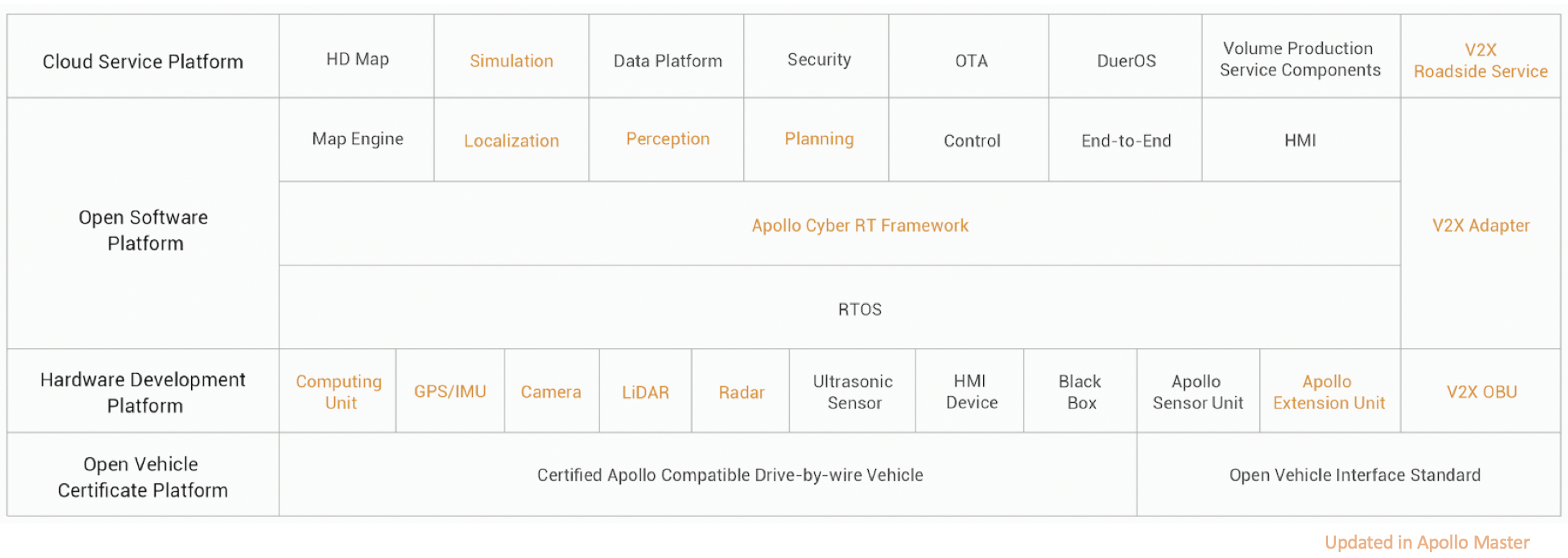Screen dimensions: 1568x558
Task: Select Open Vehicle Interface Standard cell
Action: point(1355,475)
